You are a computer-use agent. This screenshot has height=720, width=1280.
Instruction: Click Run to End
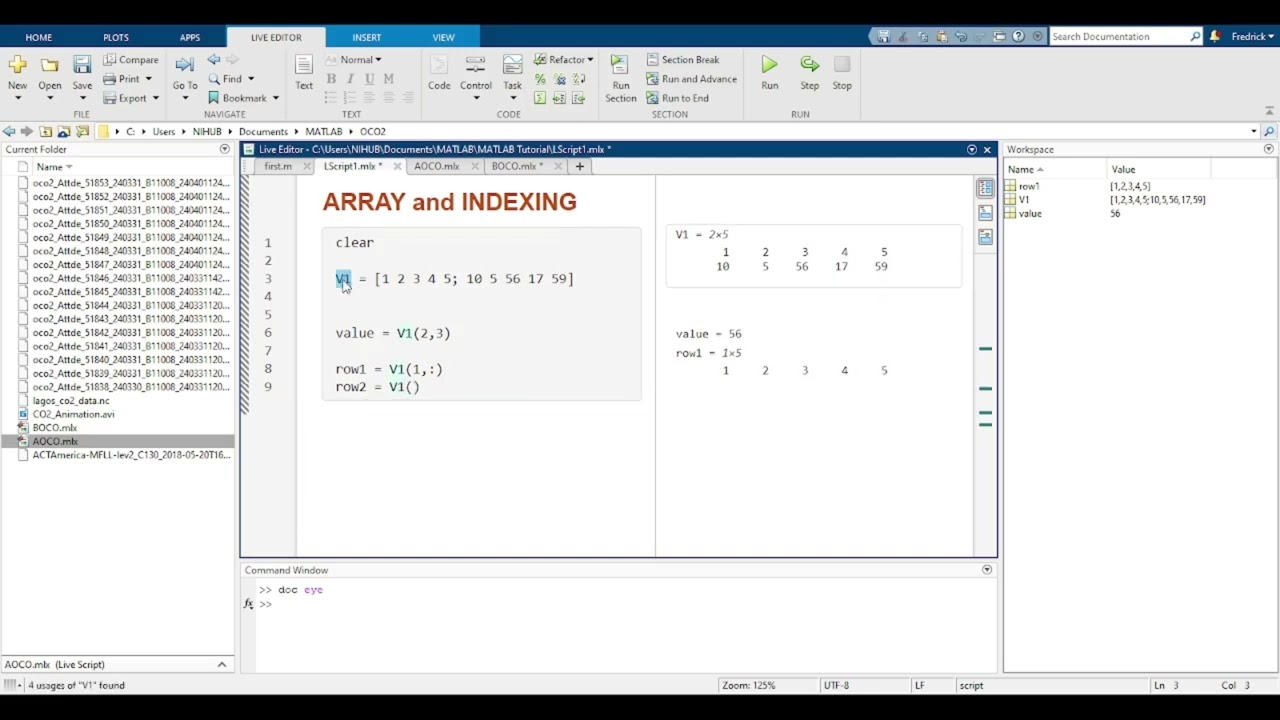677,98
